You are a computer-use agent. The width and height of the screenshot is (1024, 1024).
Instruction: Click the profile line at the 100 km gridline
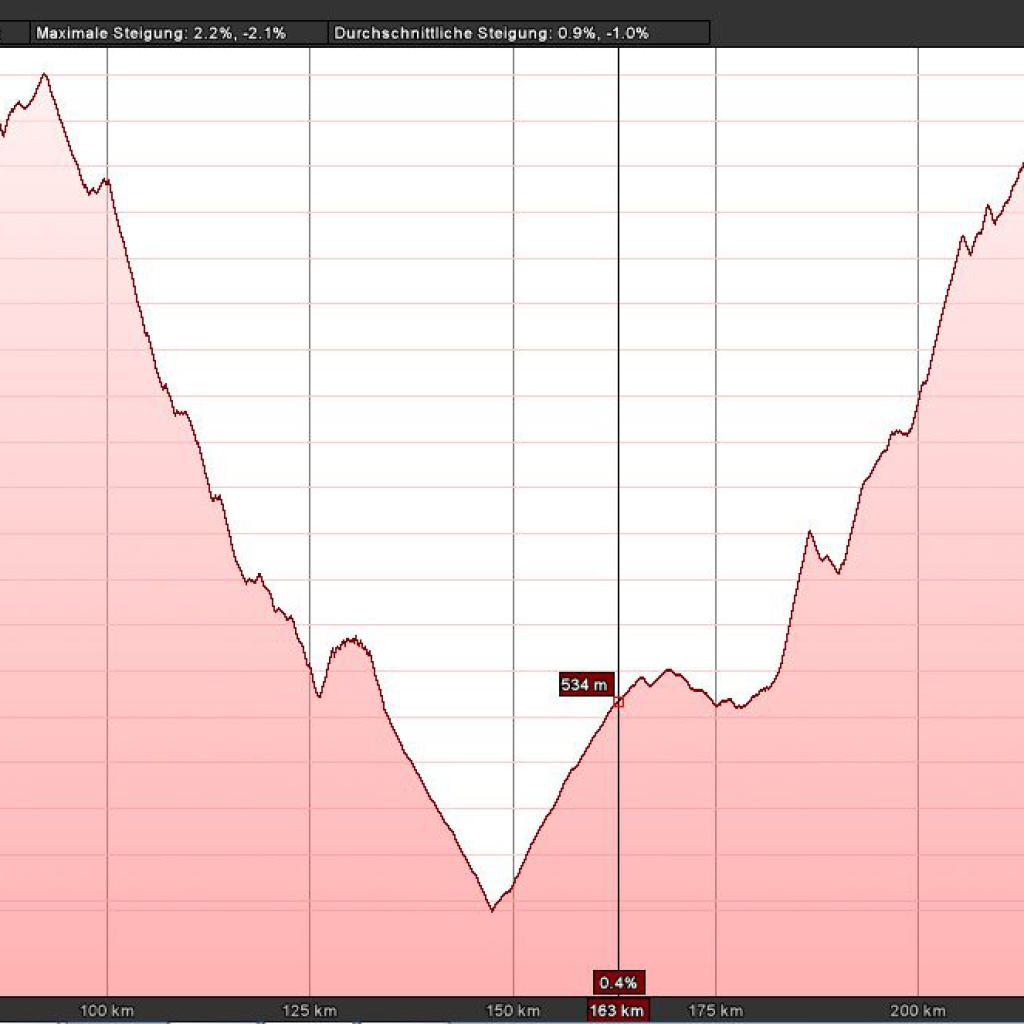107,183
